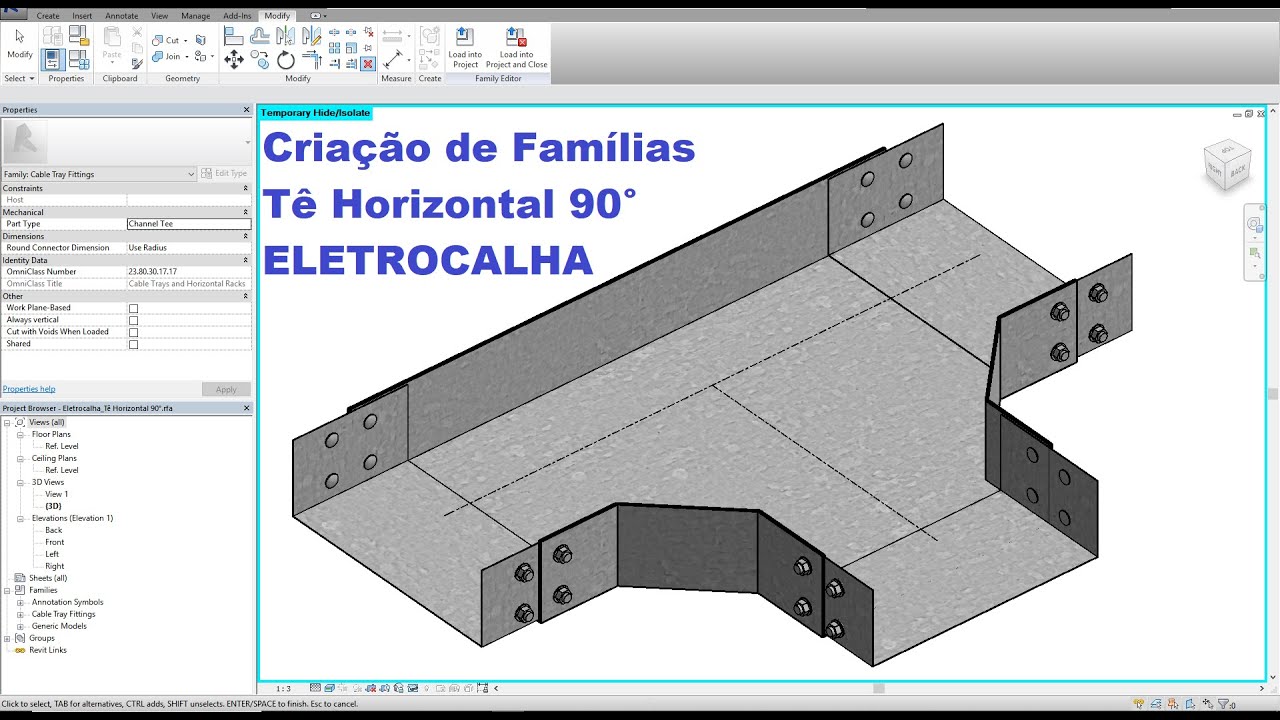The height and width of the screenshot is (720, 1280).
Task: Close the Project Browser panel
Action: click(x=247, y=408)
